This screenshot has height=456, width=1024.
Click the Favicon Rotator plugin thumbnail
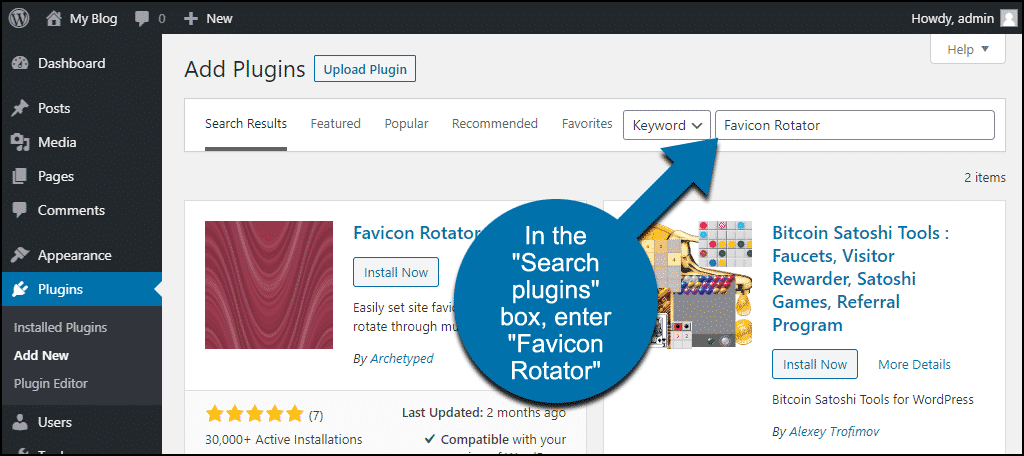(269, 285)
